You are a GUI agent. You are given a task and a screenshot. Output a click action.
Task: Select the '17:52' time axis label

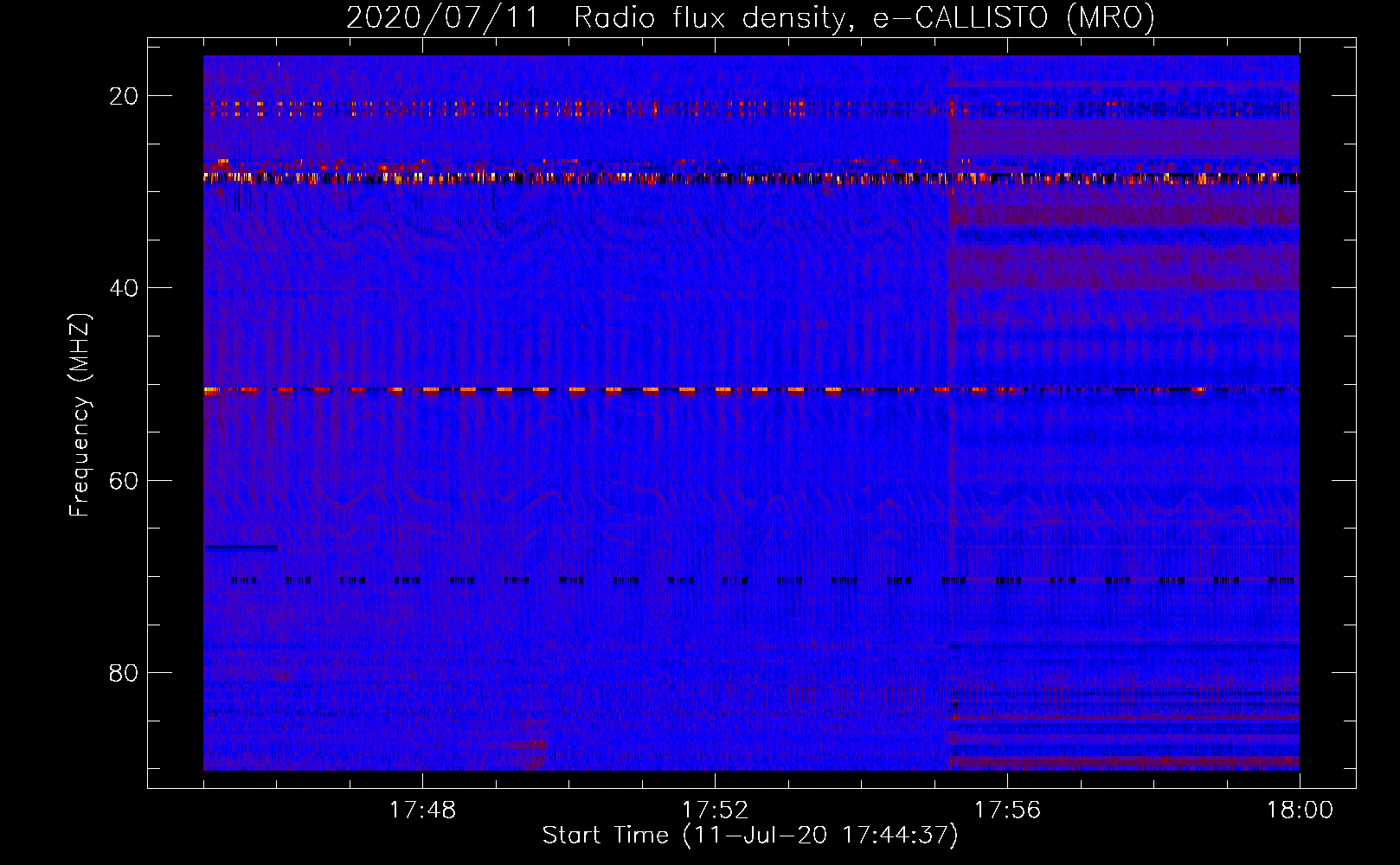click(x=715, y=811)
